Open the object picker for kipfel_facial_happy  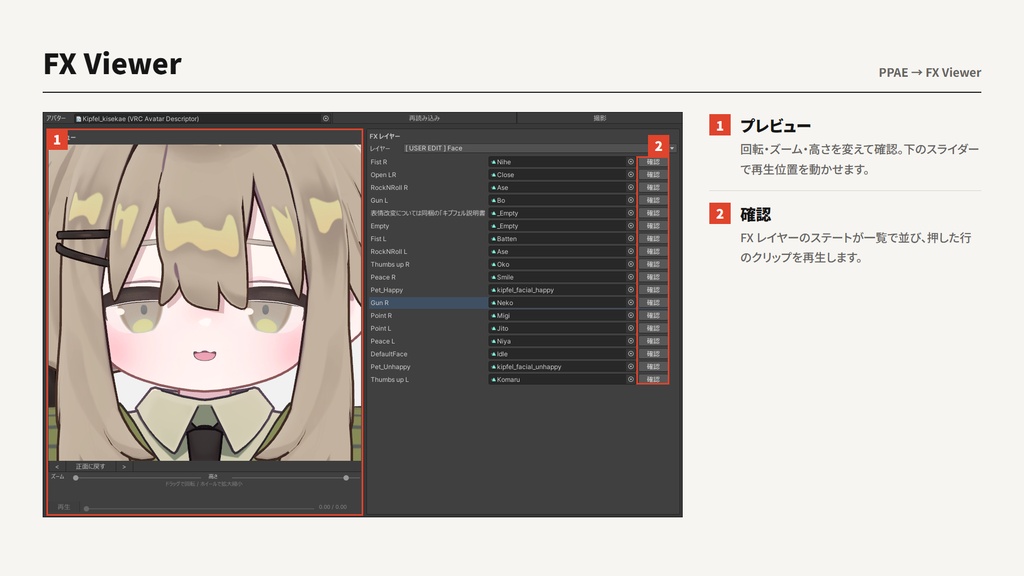tap(631, 290)
